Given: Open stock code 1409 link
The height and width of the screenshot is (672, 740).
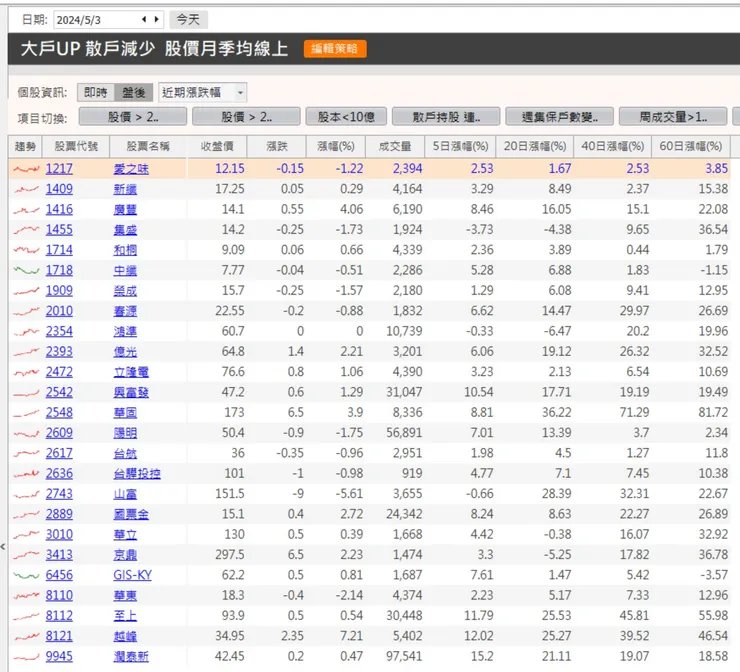Looking at the screenshot, I should (59, 189).
